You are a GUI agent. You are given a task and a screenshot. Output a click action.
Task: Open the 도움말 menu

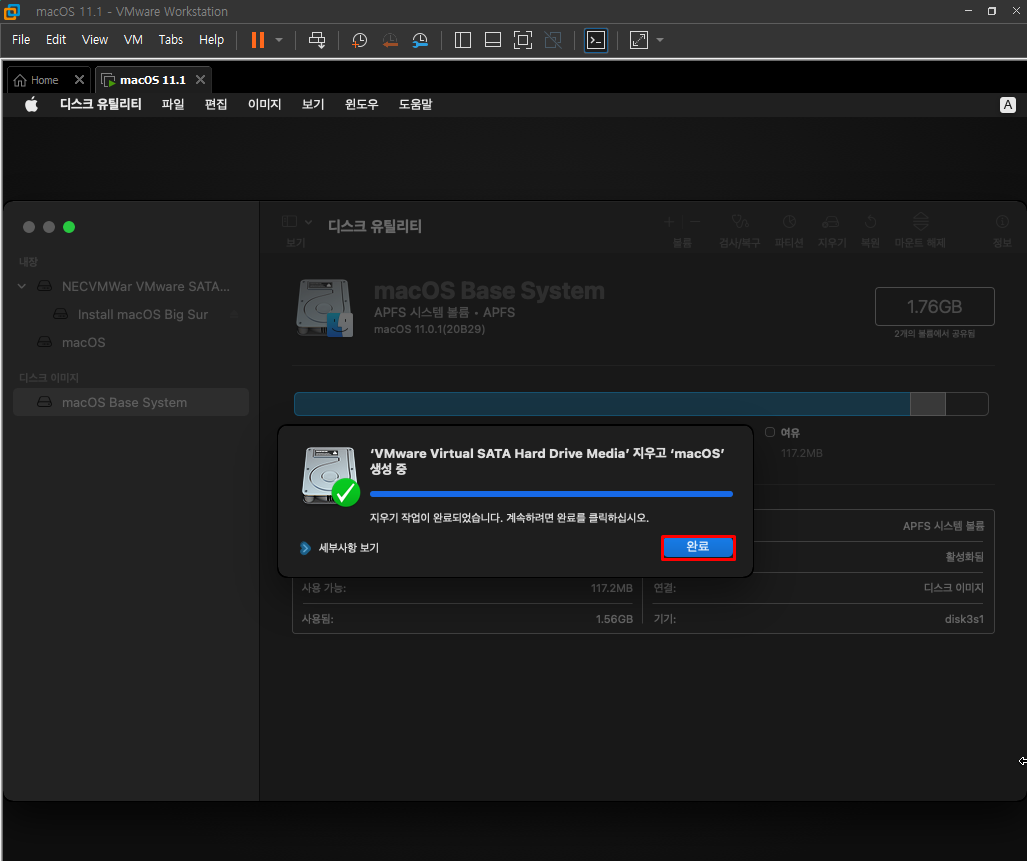tap(415, 105)
